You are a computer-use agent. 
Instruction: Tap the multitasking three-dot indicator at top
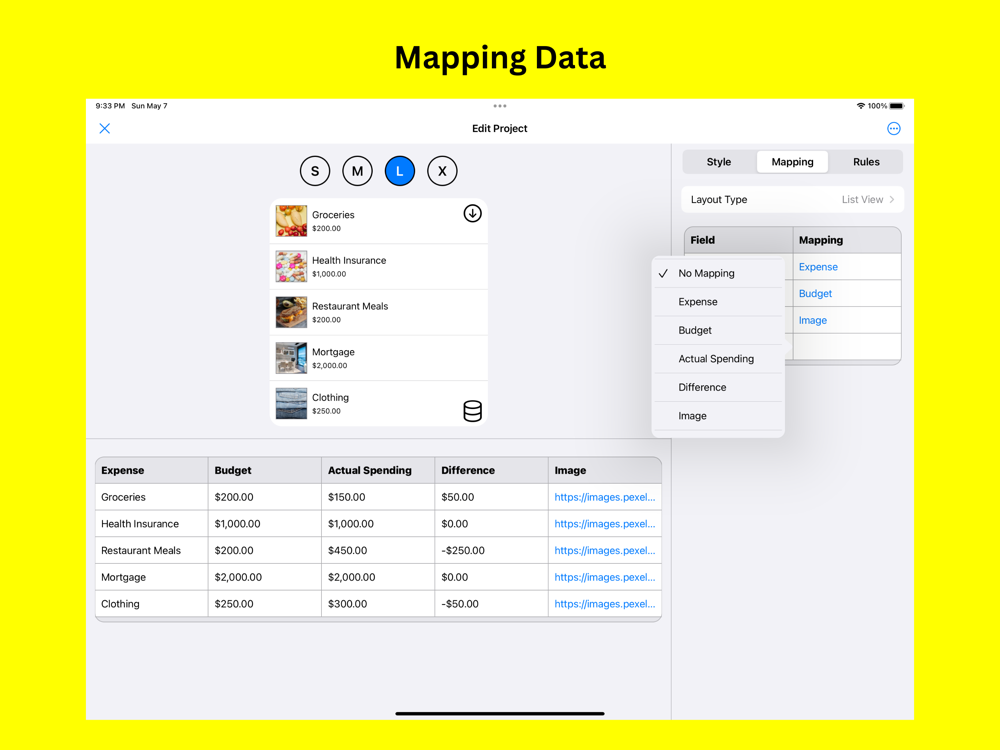click(x=500, y=106)
